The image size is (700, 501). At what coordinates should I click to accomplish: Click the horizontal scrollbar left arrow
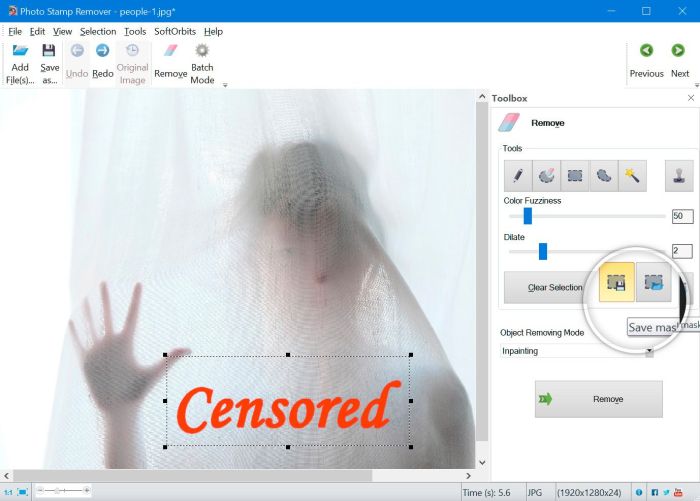point(6,476)
